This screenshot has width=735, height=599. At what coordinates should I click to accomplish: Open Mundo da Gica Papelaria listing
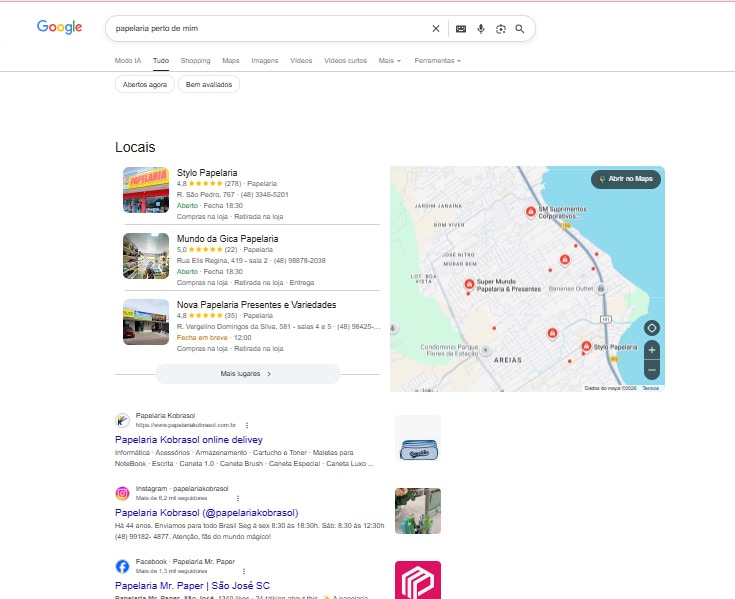[x=227, y=239]
